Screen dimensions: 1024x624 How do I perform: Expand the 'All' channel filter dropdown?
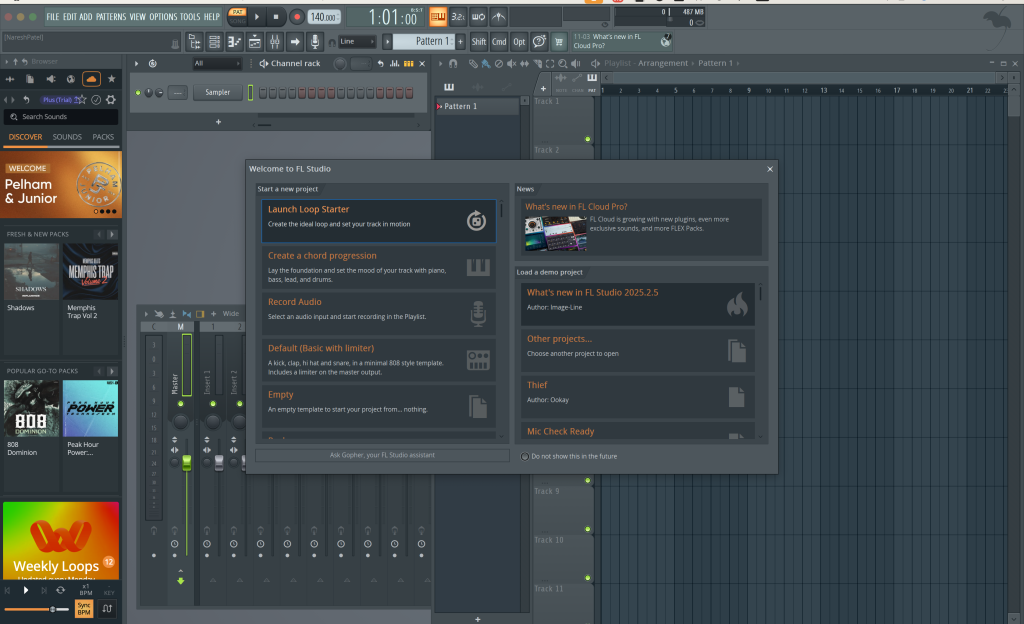tap(218, 64)
